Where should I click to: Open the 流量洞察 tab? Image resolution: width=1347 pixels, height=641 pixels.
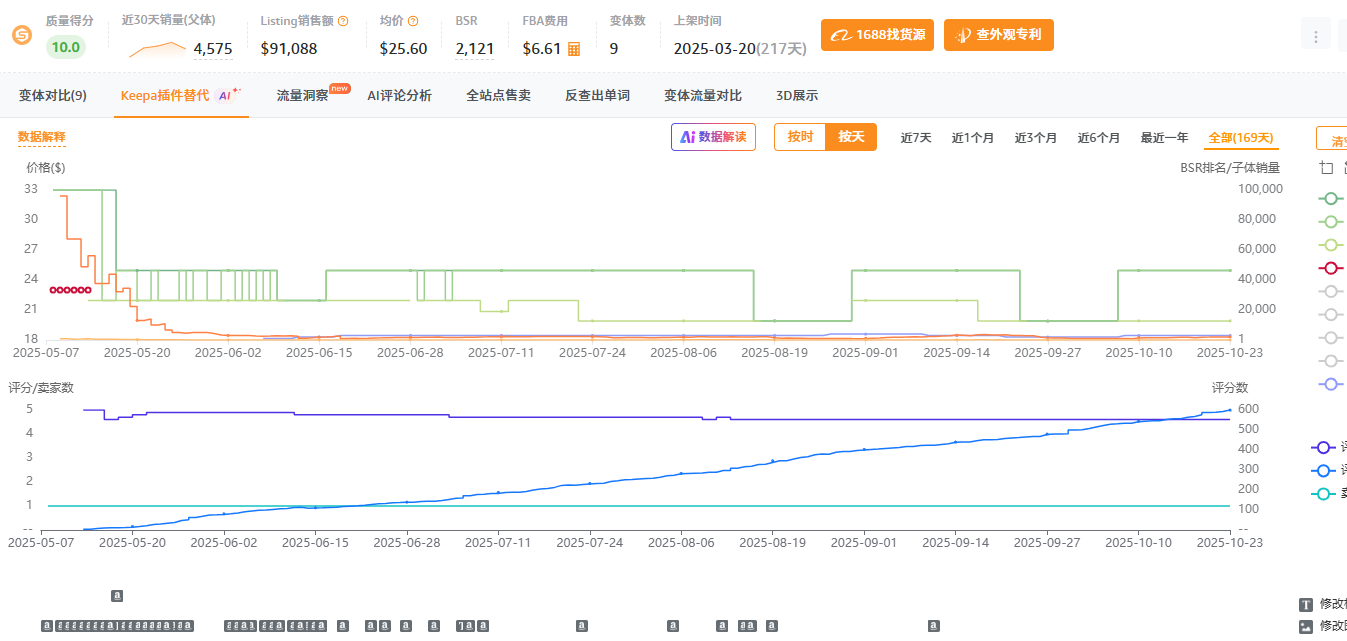point(302,96)
